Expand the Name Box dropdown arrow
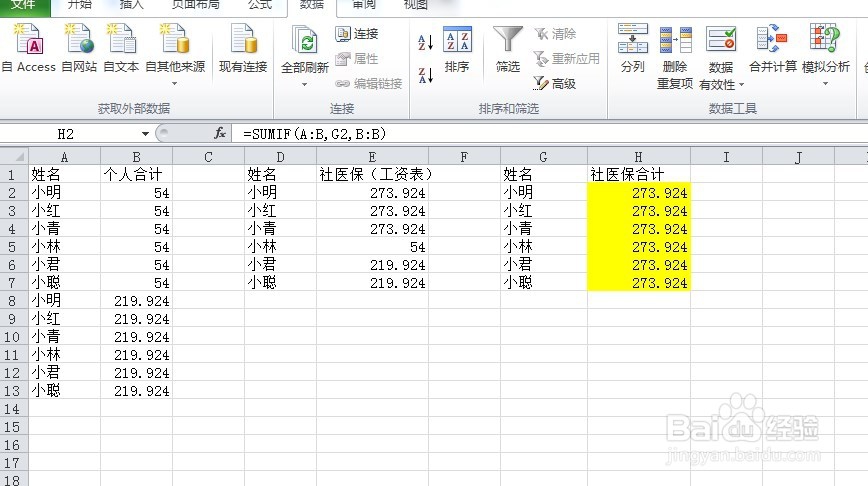868x486 pixels. [145, 134]
